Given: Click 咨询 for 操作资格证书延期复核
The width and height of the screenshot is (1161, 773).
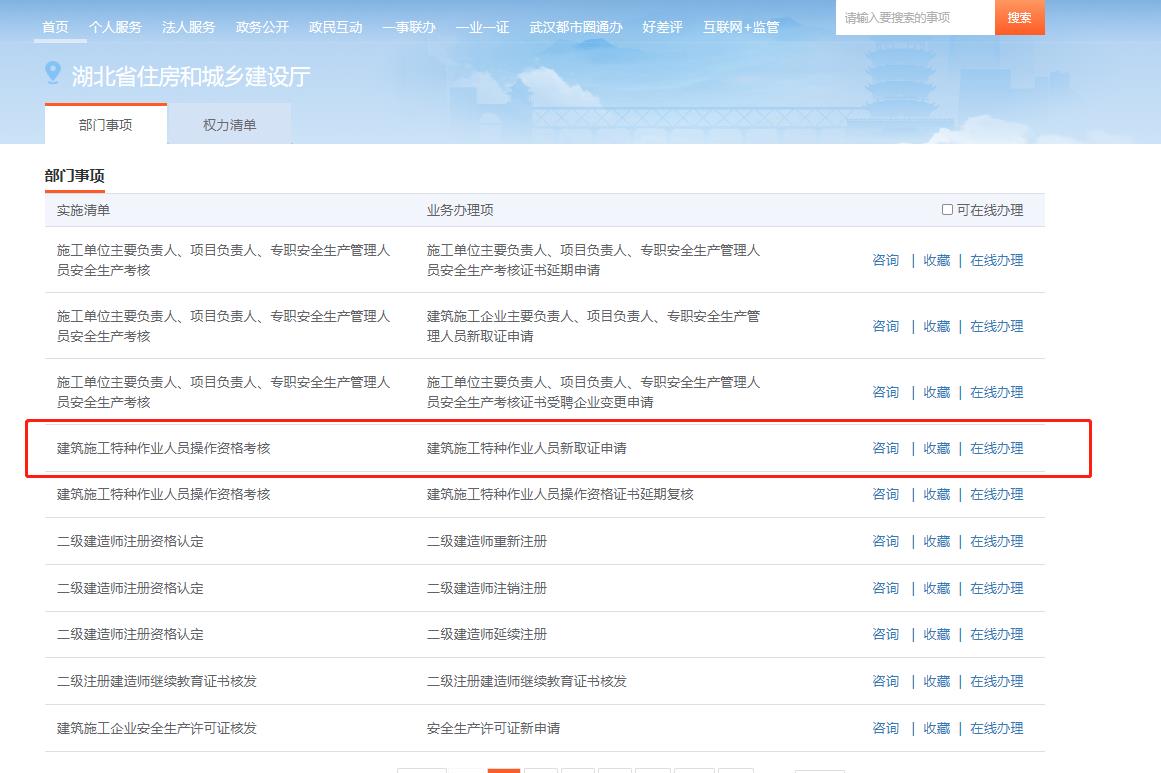Looking at the screenshot, I should coord(886,495).
